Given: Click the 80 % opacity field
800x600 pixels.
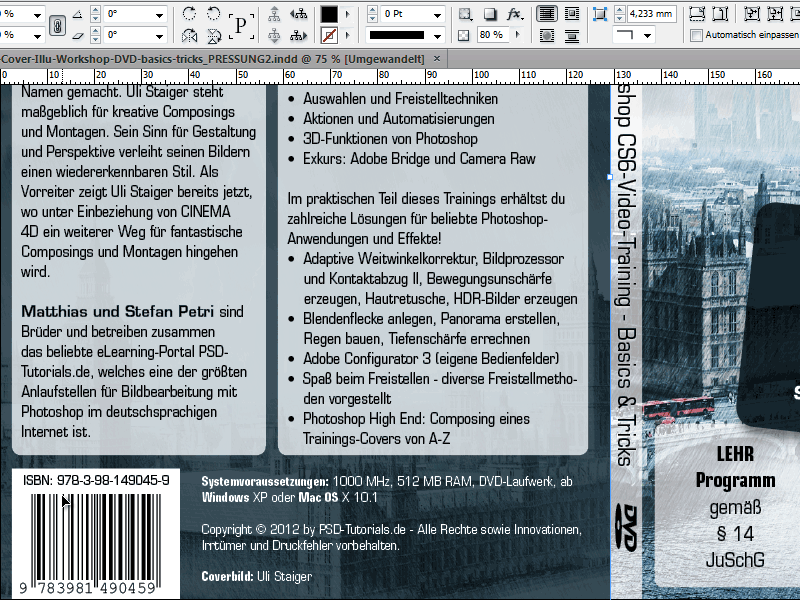Looking at the screenshot, I should [494, 35].
